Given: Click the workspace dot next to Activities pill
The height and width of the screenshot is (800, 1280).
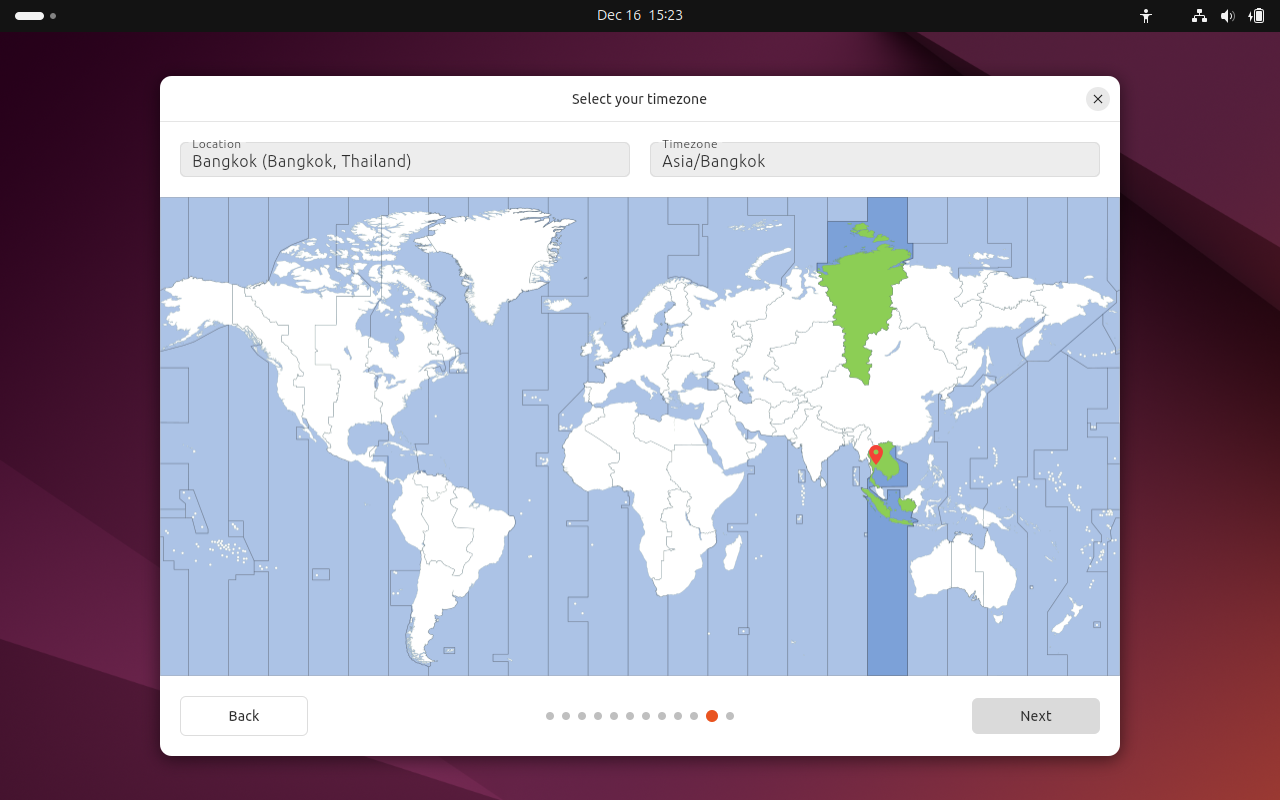Looking at the screenshot, I should (52, 16).
